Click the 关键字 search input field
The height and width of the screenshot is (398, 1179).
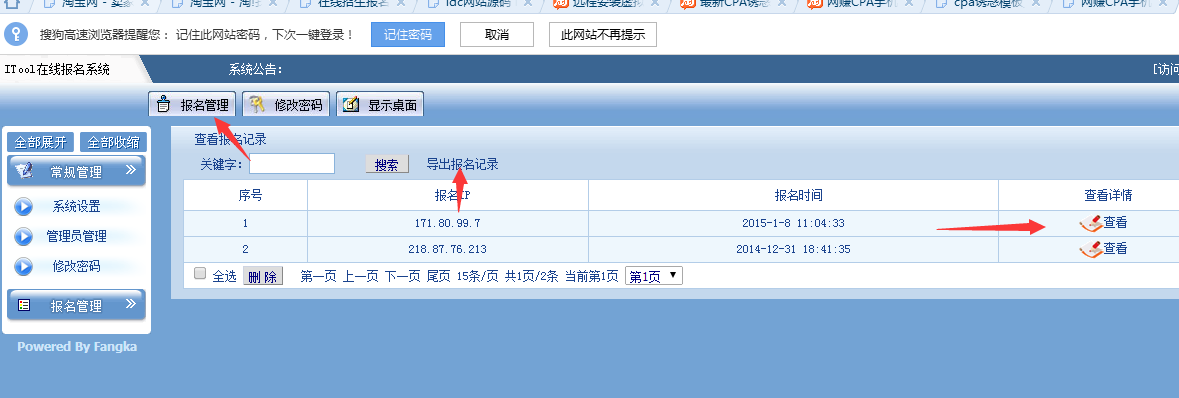pyautogui.click(x=292, y=163)
